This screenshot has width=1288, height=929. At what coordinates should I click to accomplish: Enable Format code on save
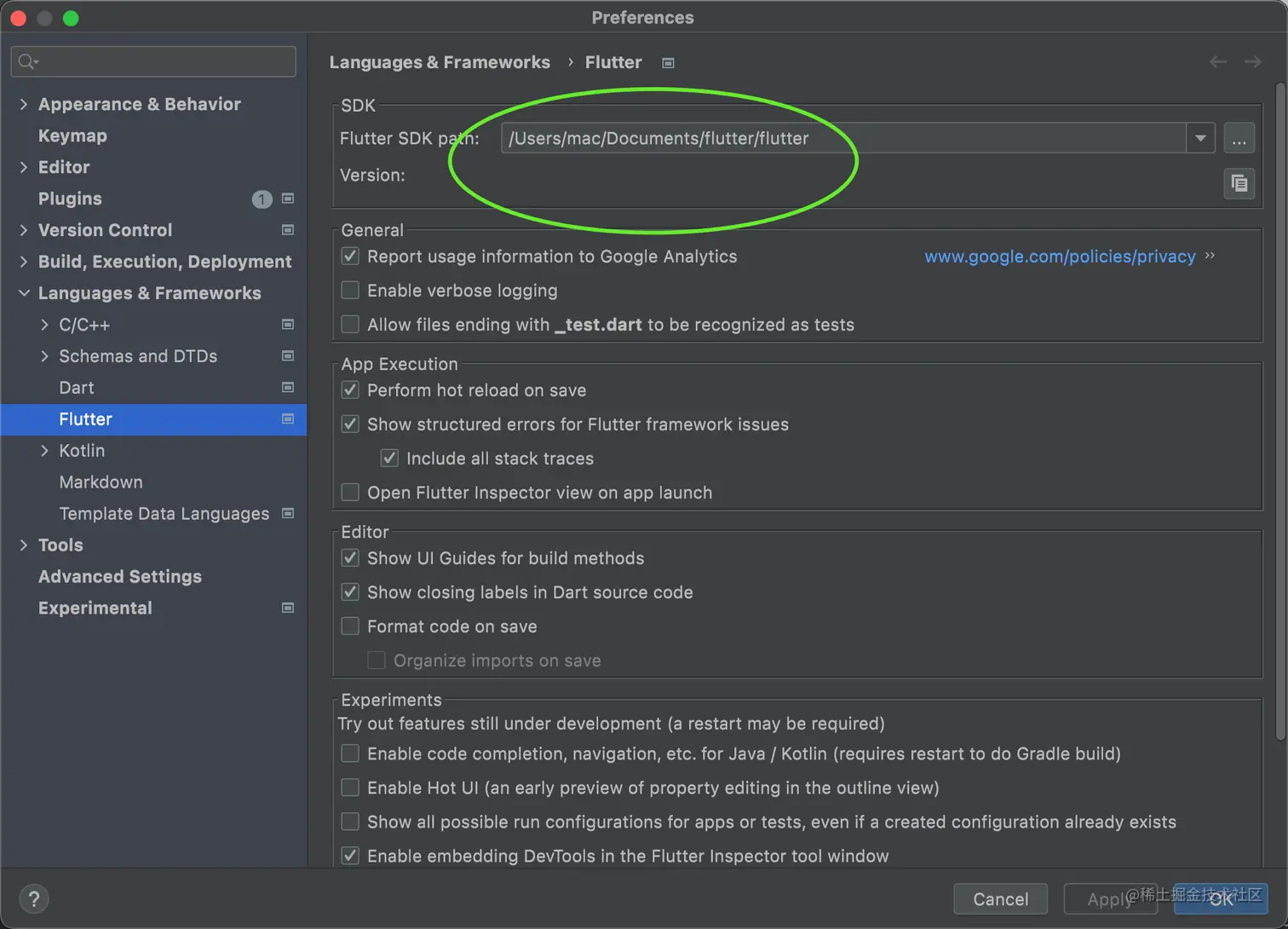coord(350,626)
